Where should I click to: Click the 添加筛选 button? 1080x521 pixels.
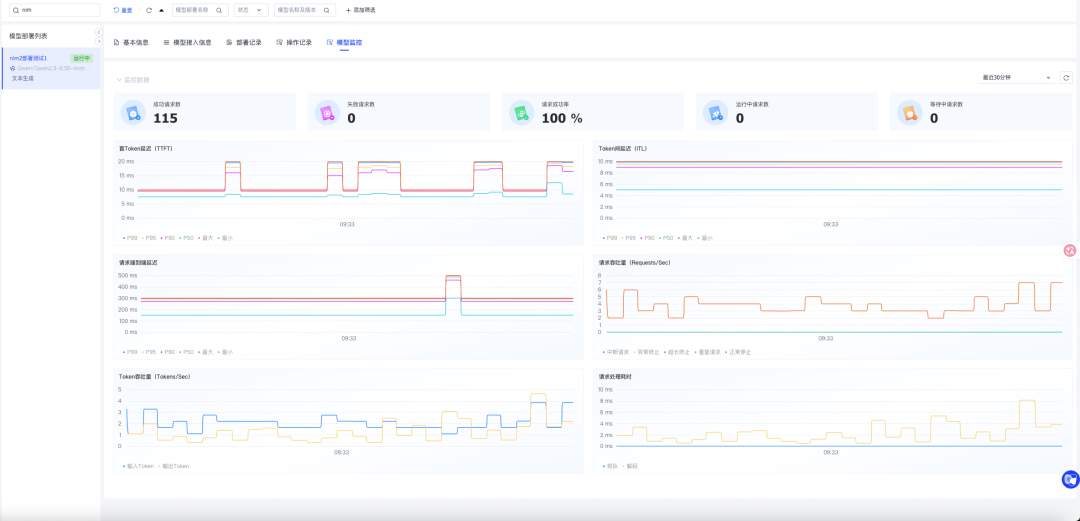[360, 10]
